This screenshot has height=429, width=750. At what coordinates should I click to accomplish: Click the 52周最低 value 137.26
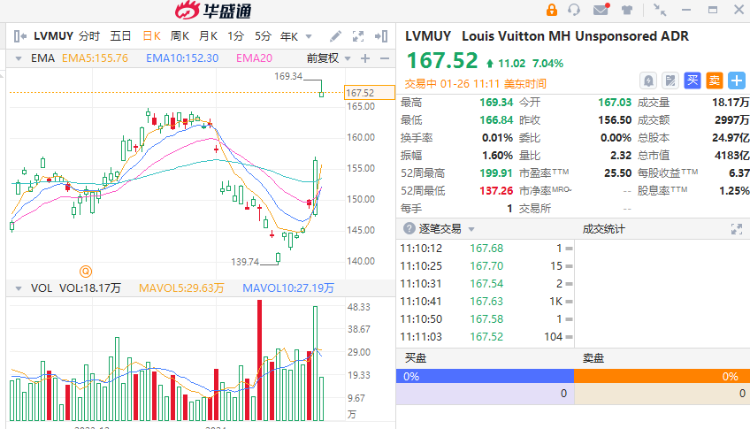click(x=496, y=191)
